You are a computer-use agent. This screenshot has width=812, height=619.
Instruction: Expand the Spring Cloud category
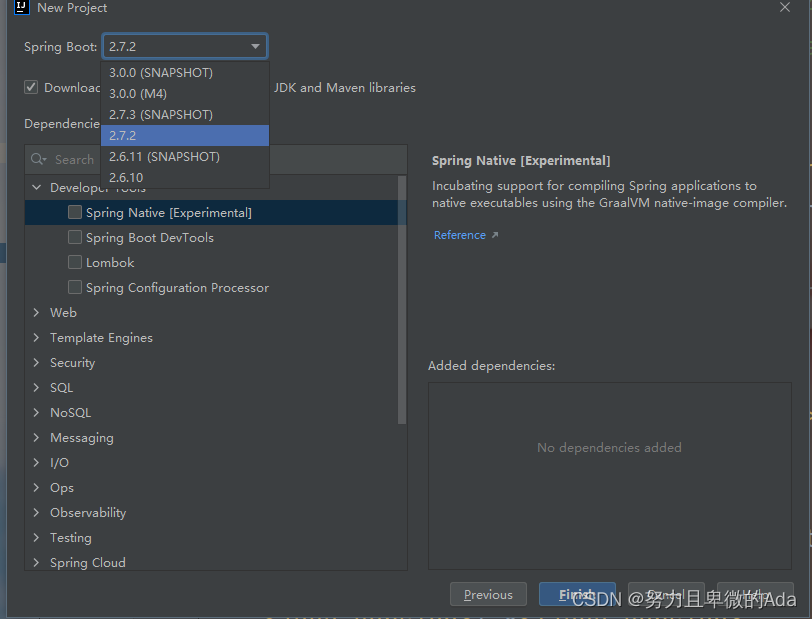coord(36,563)
